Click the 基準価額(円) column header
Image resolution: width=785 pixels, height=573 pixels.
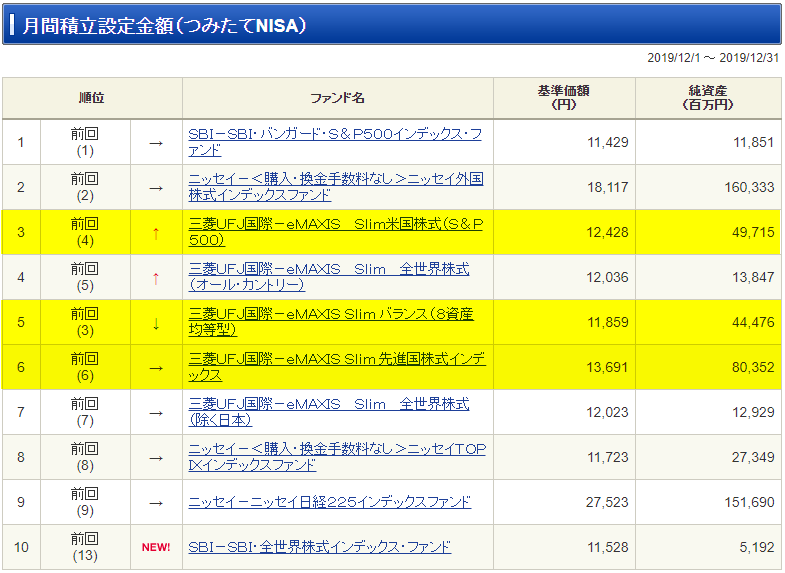pos(564,98)
